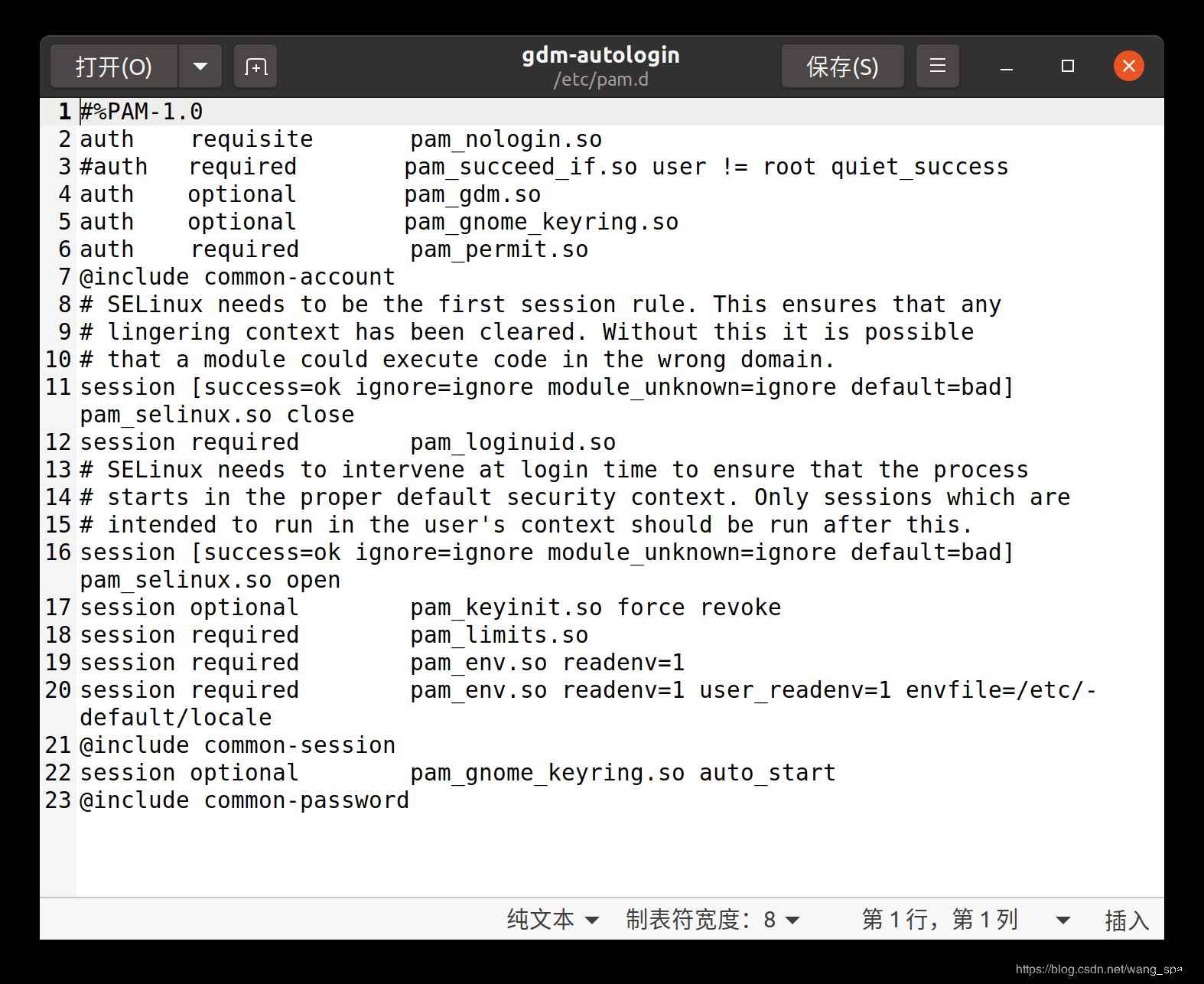Image resolution: width=1204 pixels, height=984 pixels.
Task: Click the 保存(S) save button
Action: (842, 67)
